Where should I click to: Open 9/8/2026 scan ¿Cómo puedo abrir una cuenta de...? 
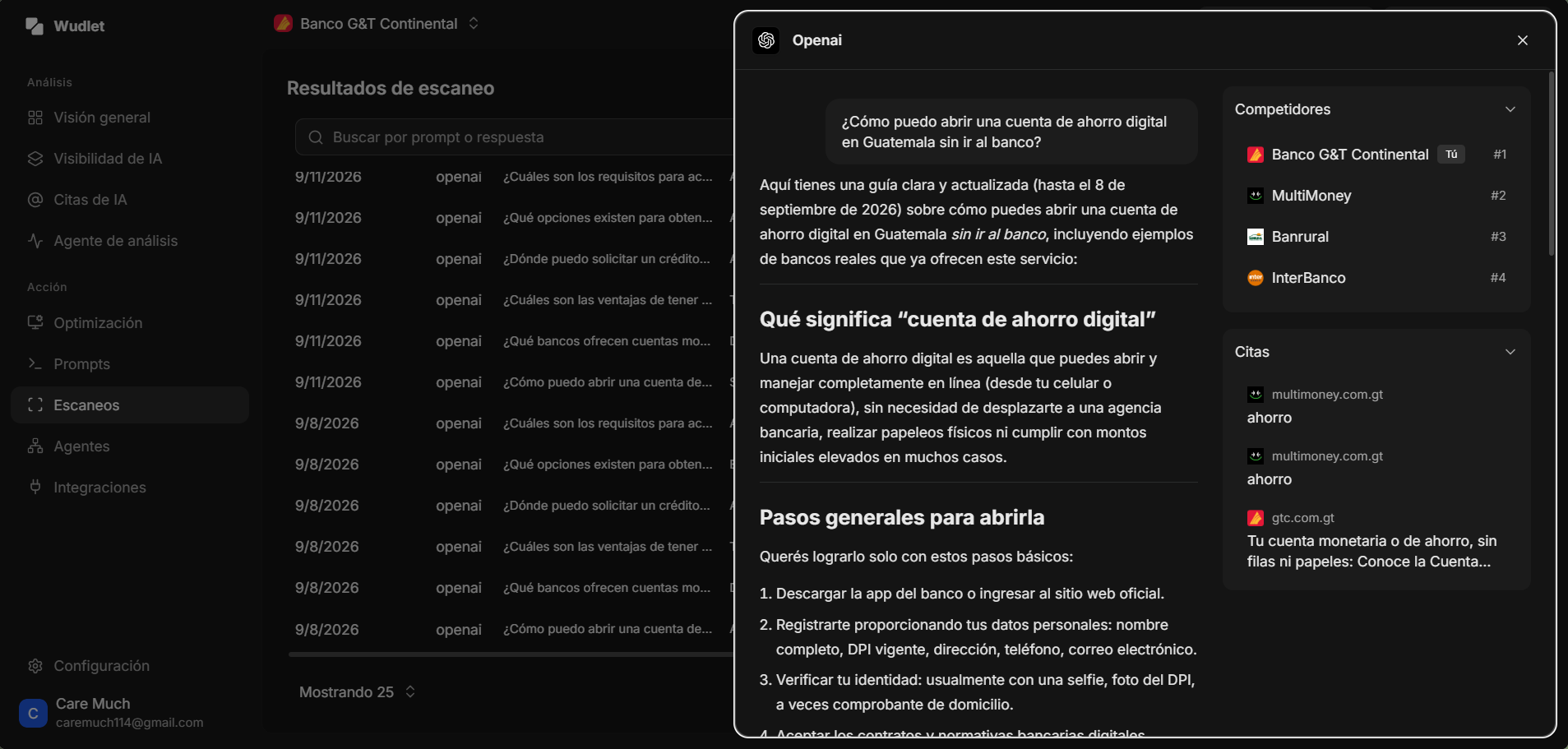pyautogui.click(x=511, y=629)
